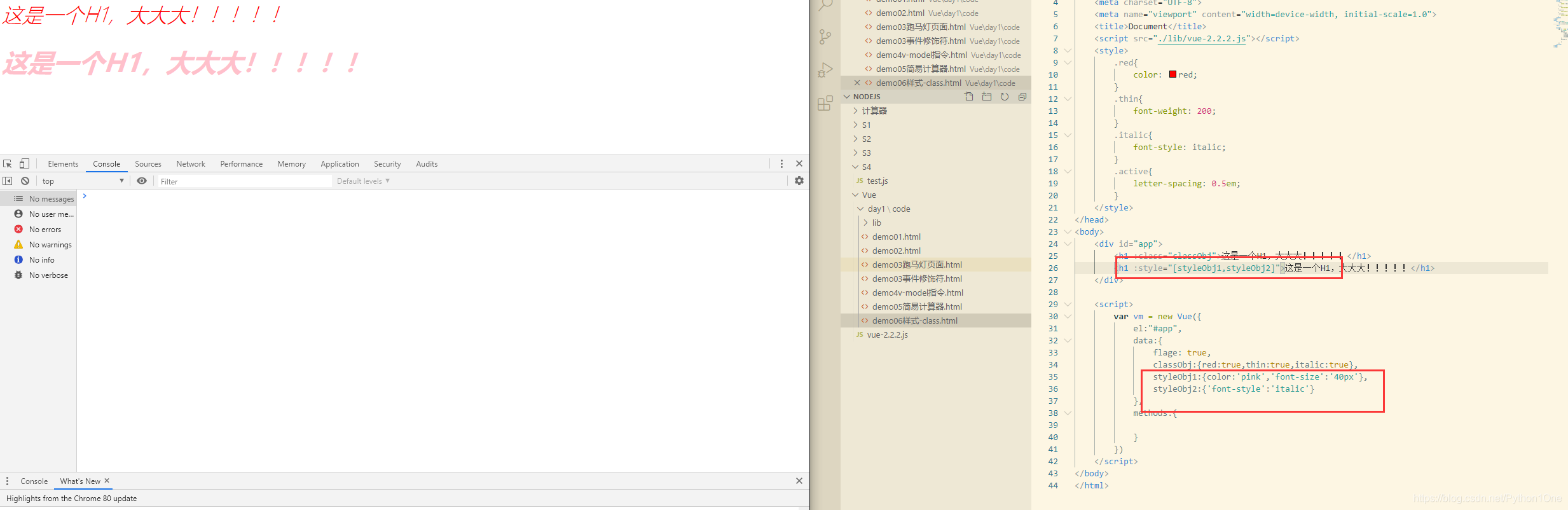Switch to the Network tab
This screenshot has height=510, width=1568.
click(x=191, y=164)
